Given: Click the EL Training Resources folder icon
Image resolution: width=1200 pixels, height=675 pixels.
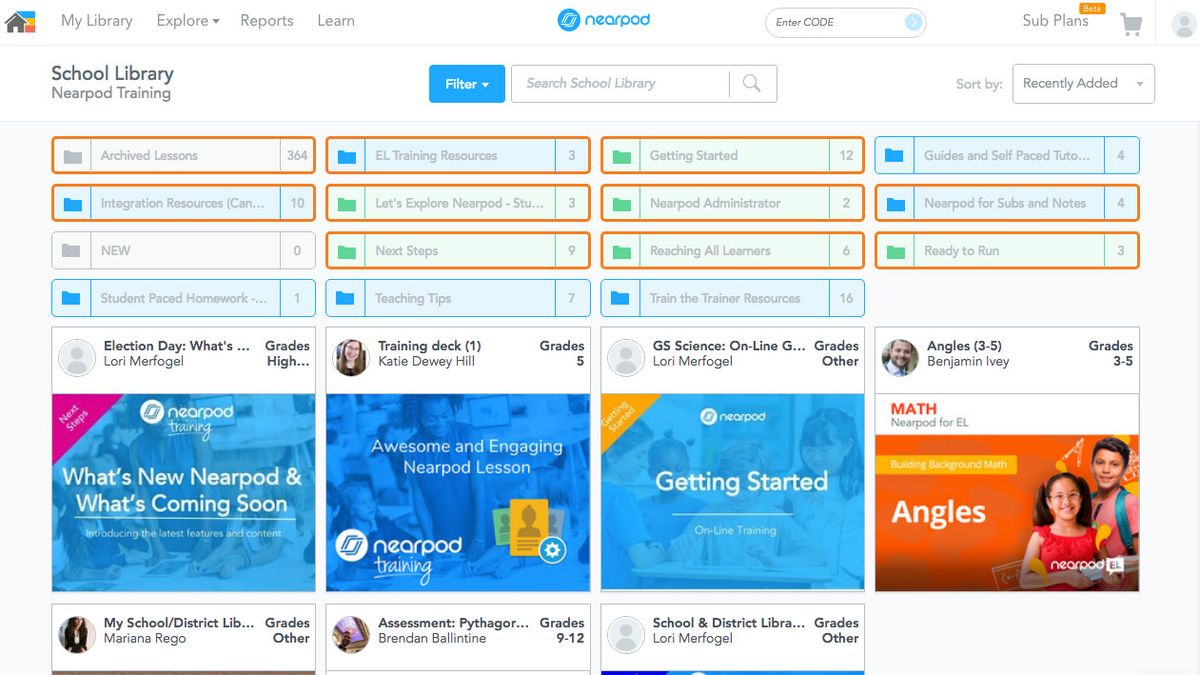Looking at the screenshot, I should 347,155.
